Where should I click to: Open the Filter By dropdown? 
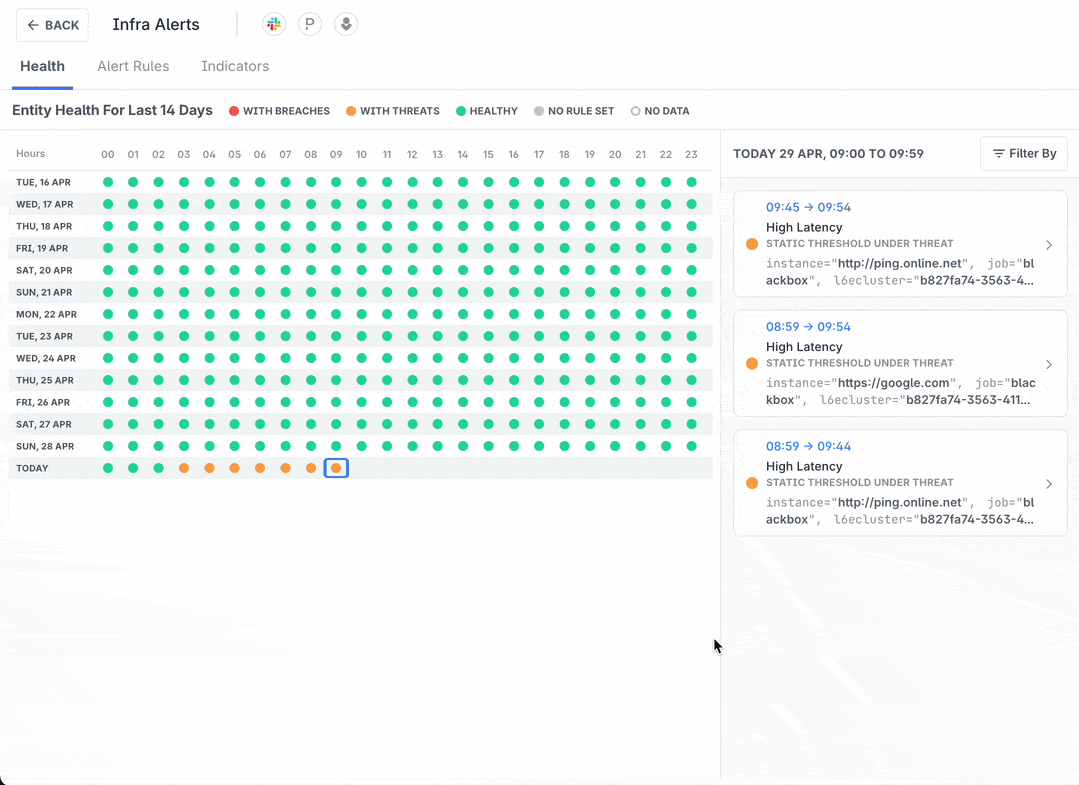tap(1023, 154)
